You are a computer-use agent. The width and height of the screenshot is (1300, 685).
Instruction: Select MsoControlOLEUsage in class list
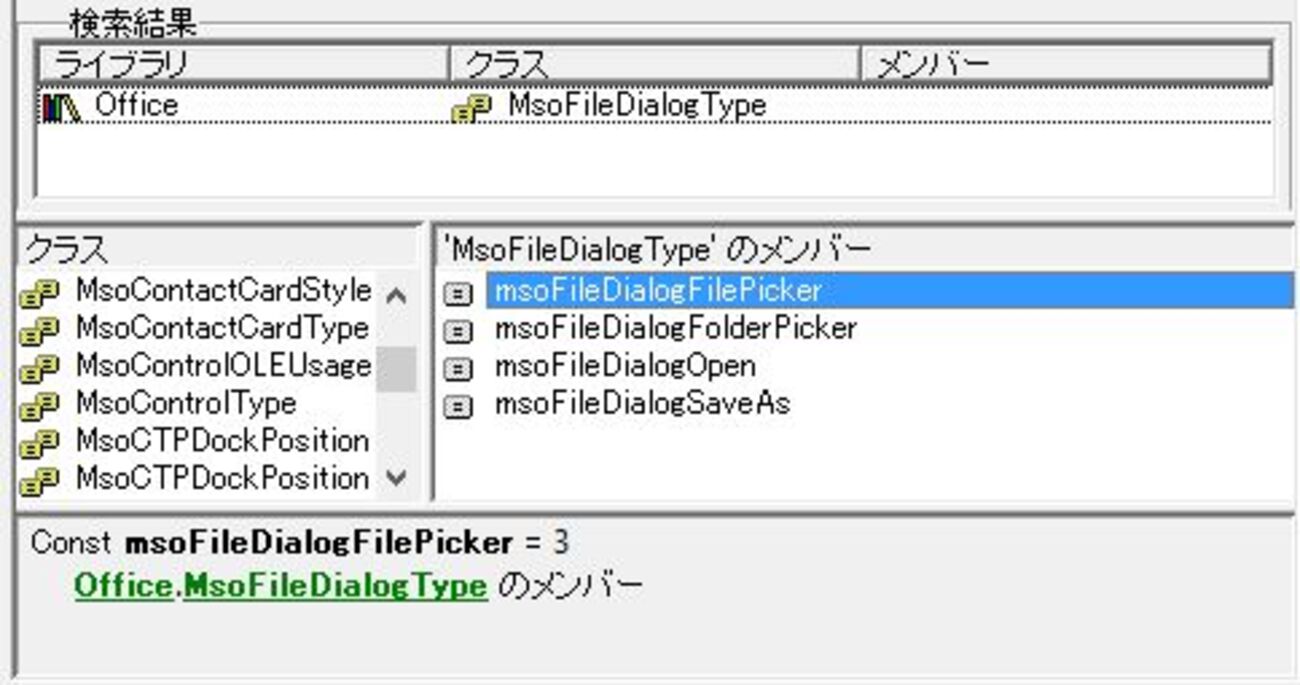222,366
